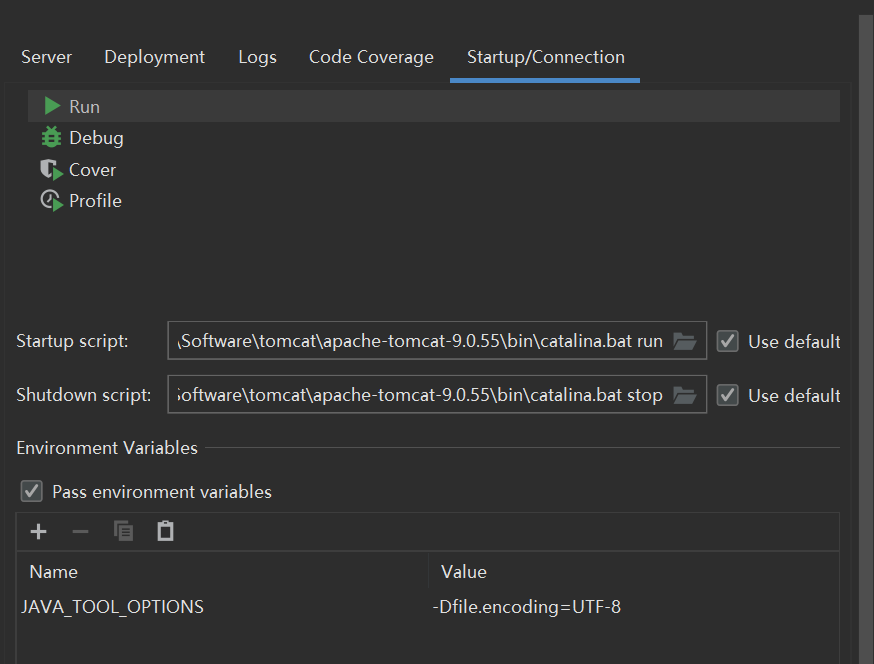
Task: Open the Code Coverage tab
Action: [x=371, y=57]
